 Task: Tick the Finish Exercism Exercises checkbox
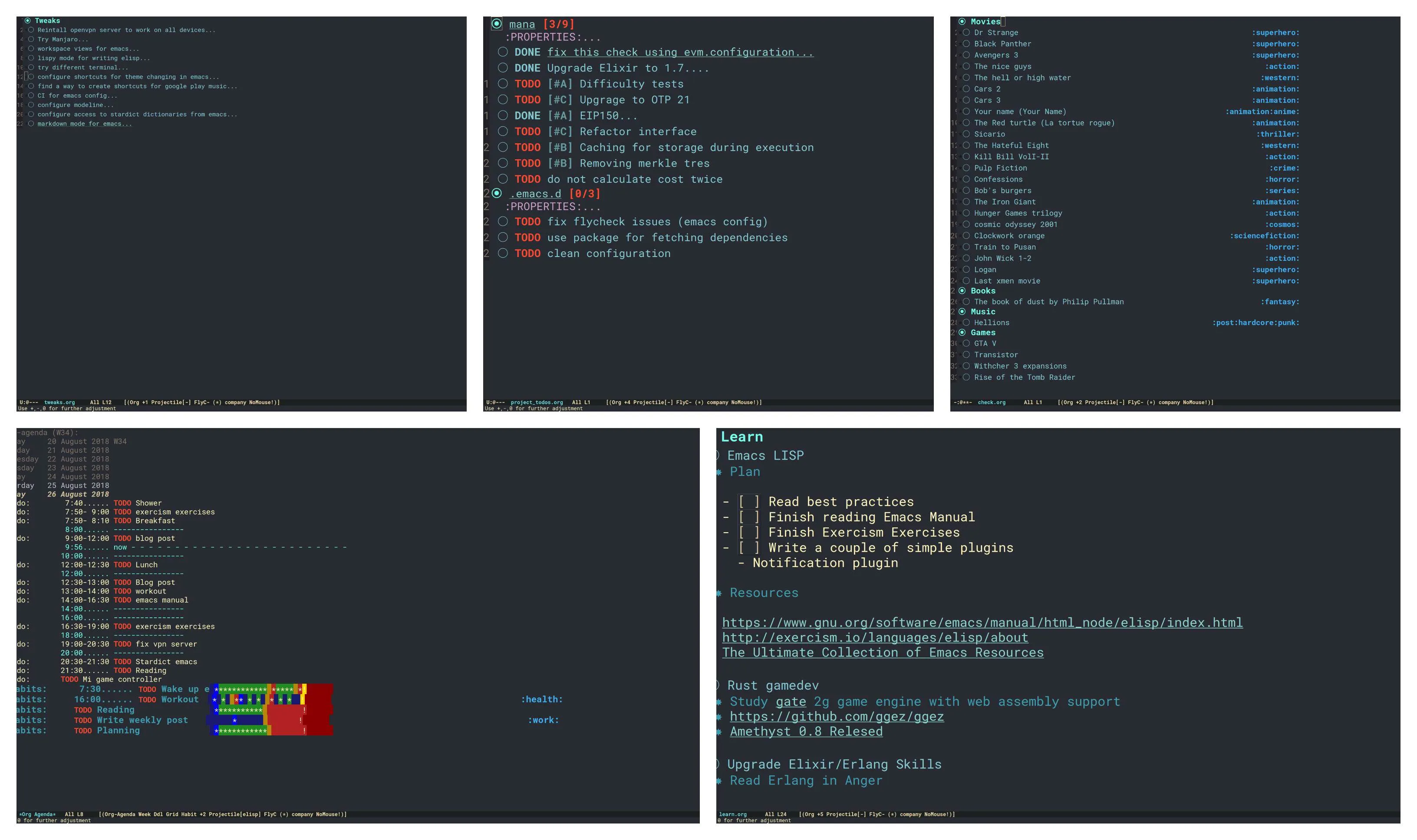coord(749,533)
